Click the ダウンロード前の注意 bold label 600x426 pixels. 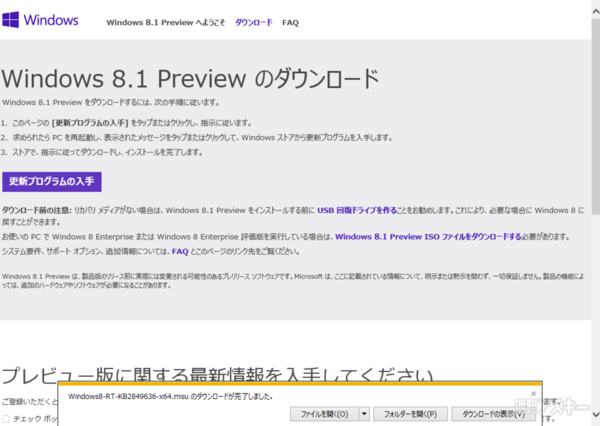point(37,210)
